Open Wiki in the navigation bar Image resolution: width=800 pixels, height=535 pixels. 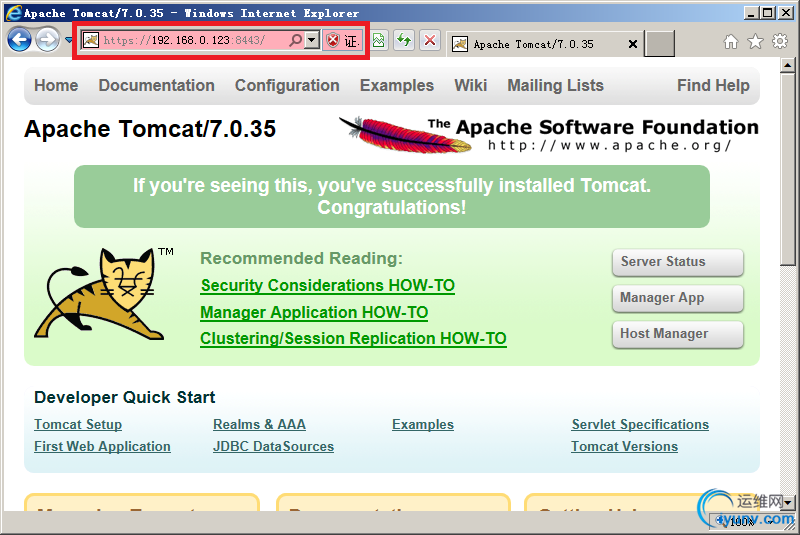[x=470, y=85]
